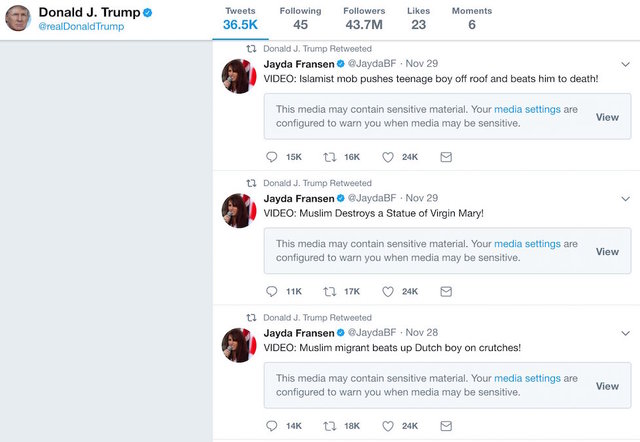
Task: Reply to the teenage boy roof tweet
Action: pyautogui.click(x=272, y=157)
